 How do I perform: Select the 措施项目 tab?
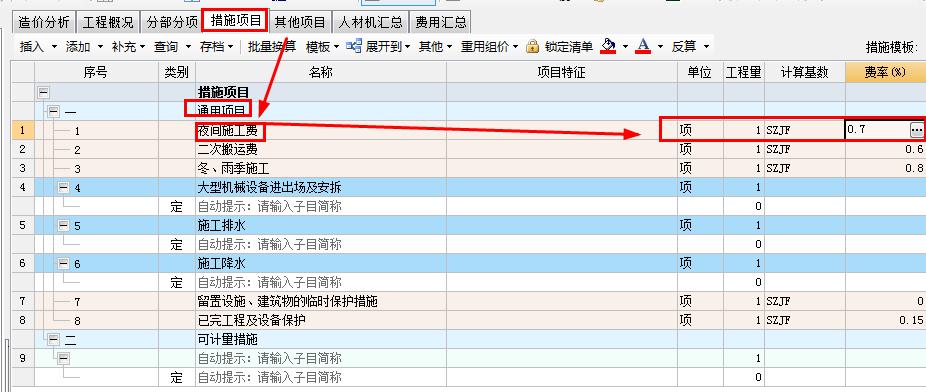coord(235,21)
